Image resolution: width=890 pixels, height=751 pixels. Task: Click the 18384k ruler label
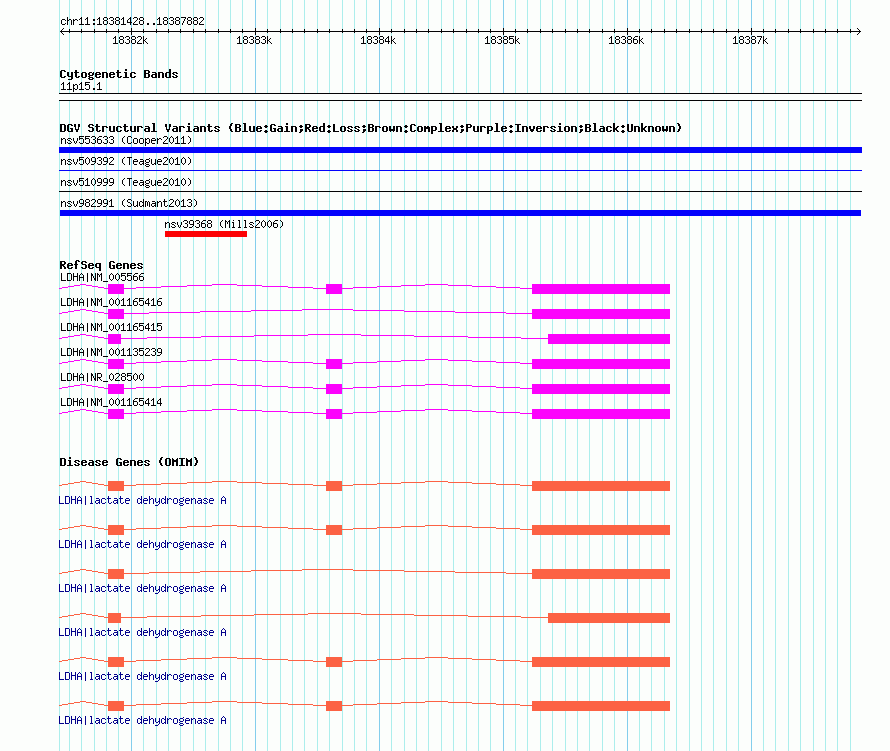(378, 40)
